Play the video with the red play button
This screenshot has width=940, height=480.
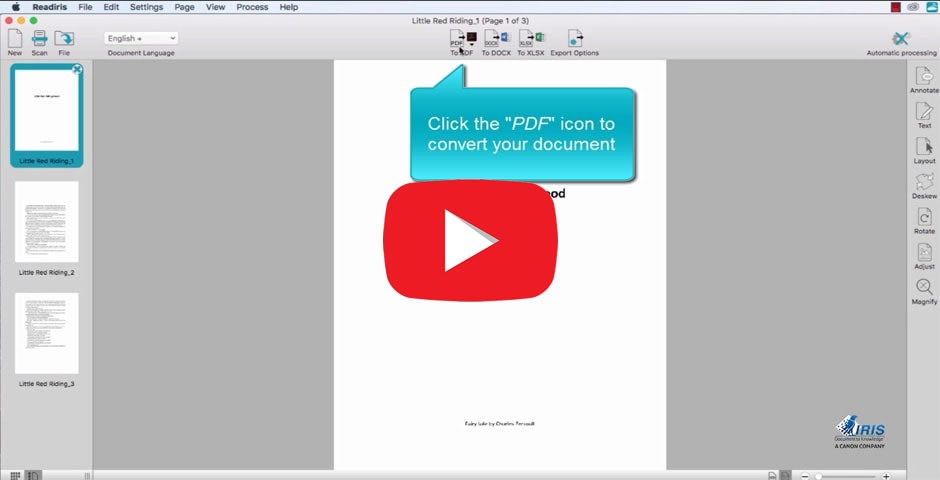point(470,240)
